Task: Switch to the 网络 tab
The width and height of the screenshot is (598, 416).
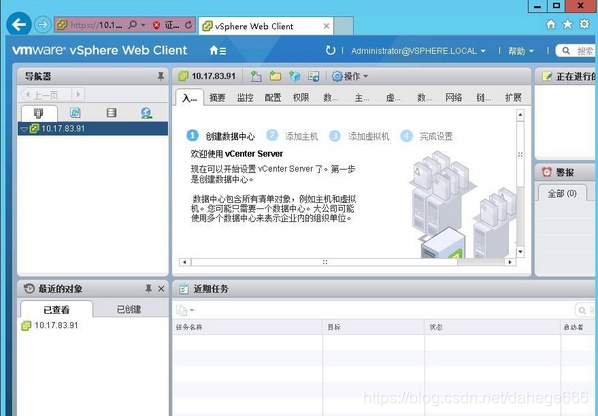Action: [x=454, y=98]
